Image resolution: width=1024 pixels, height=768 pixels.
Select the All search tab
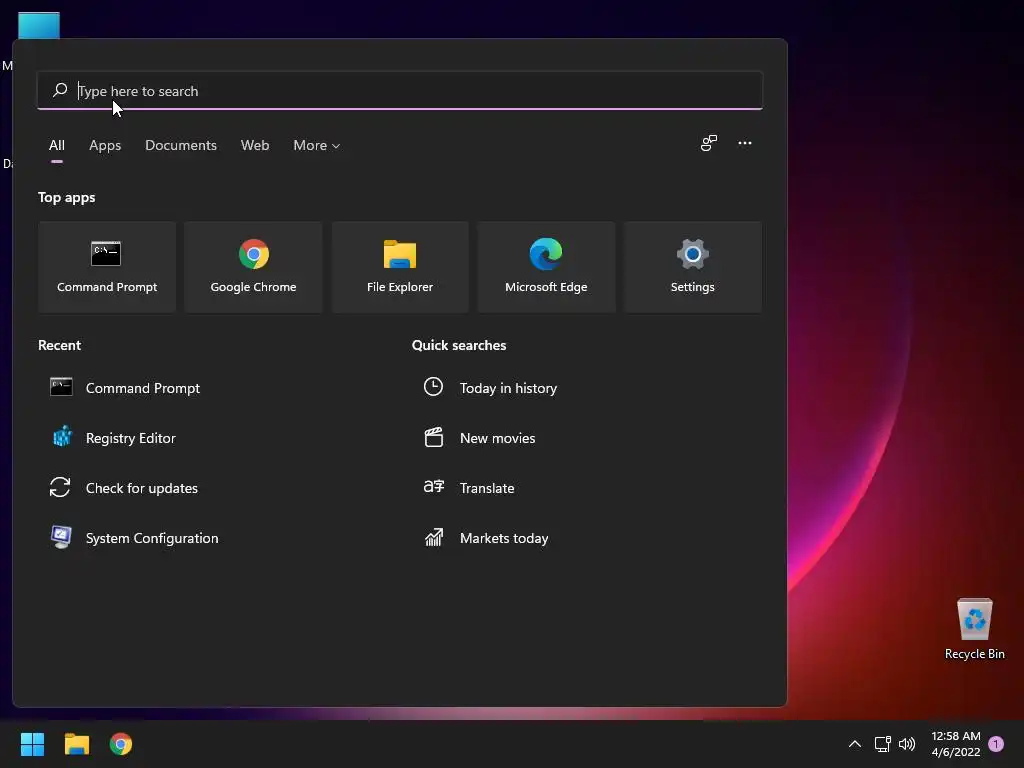pyautogui.click(x=57, y=146)
